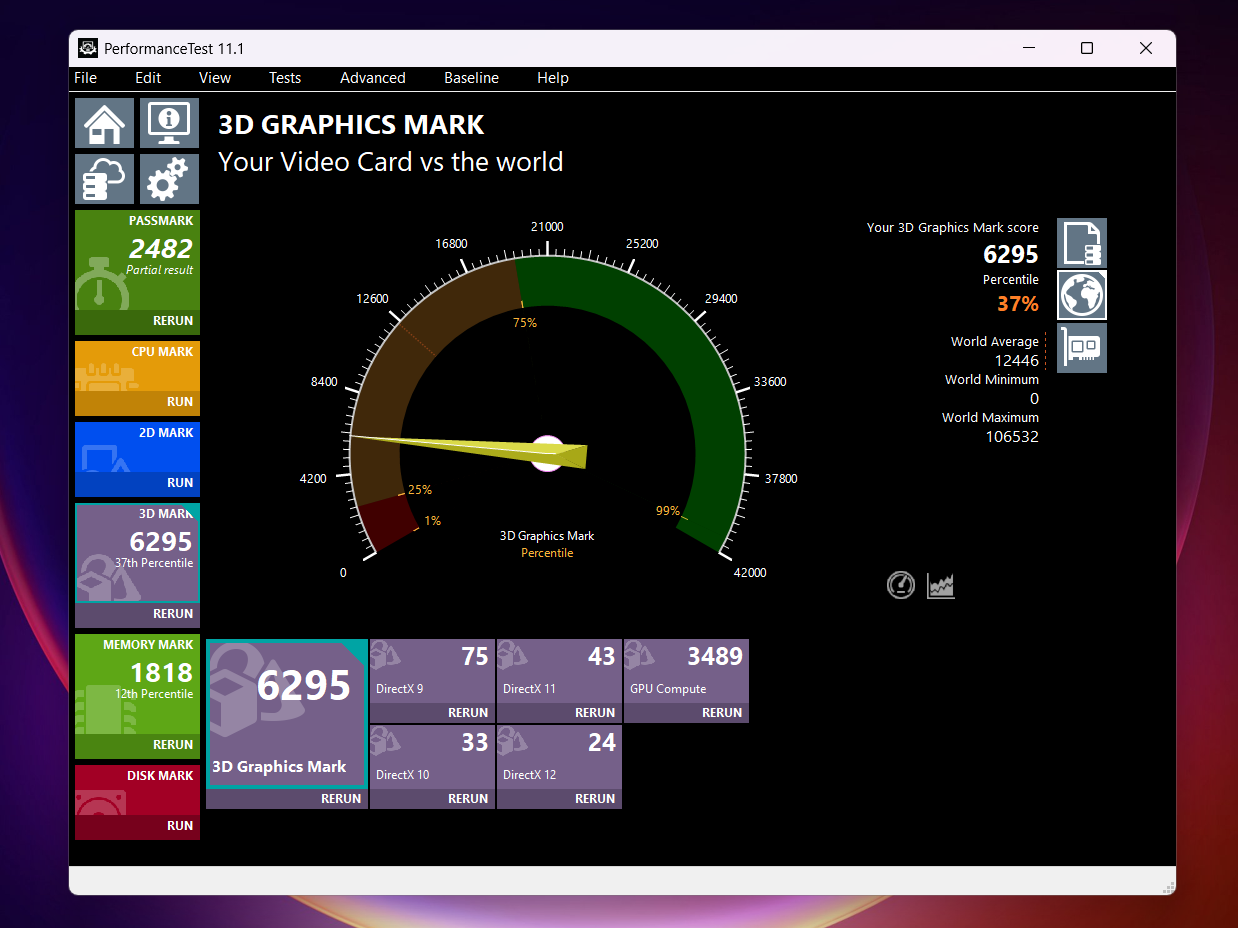Select the world globe comparison icon

pos(1082,295)
